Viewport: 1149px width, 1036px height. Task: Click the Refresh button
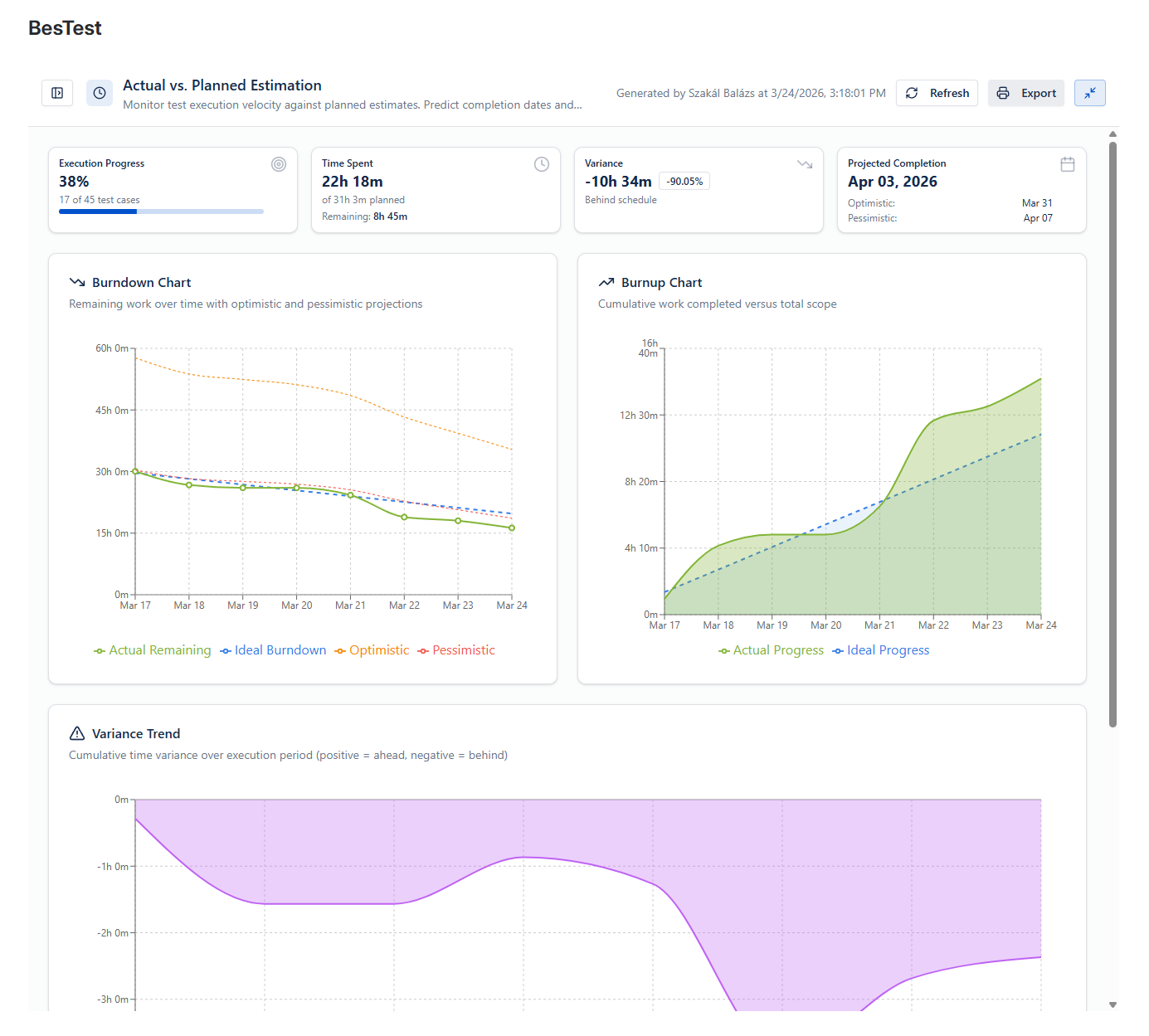(x=937, y=93)
